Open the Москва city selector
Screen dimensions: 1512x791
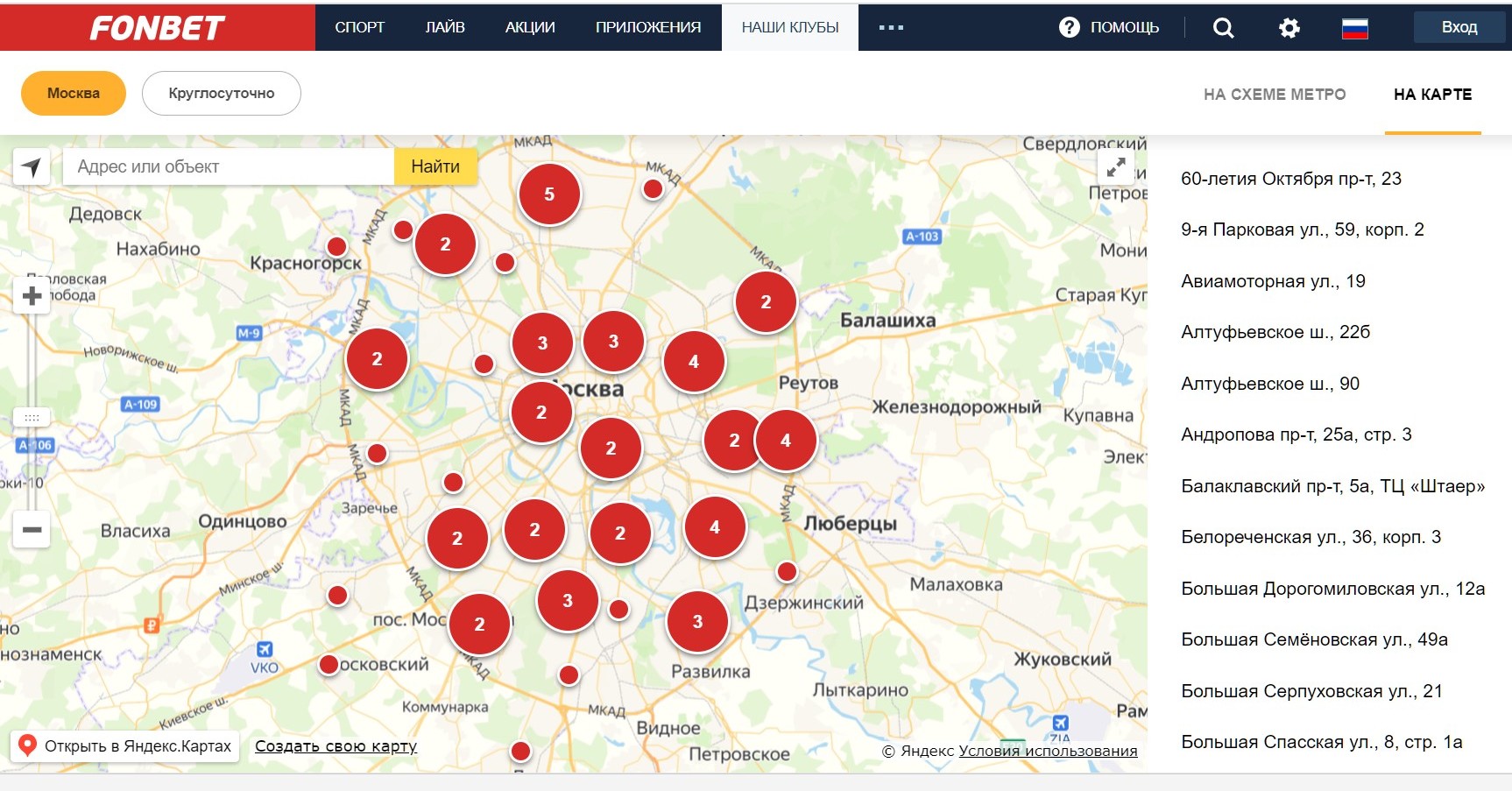(x=74, y=93)
